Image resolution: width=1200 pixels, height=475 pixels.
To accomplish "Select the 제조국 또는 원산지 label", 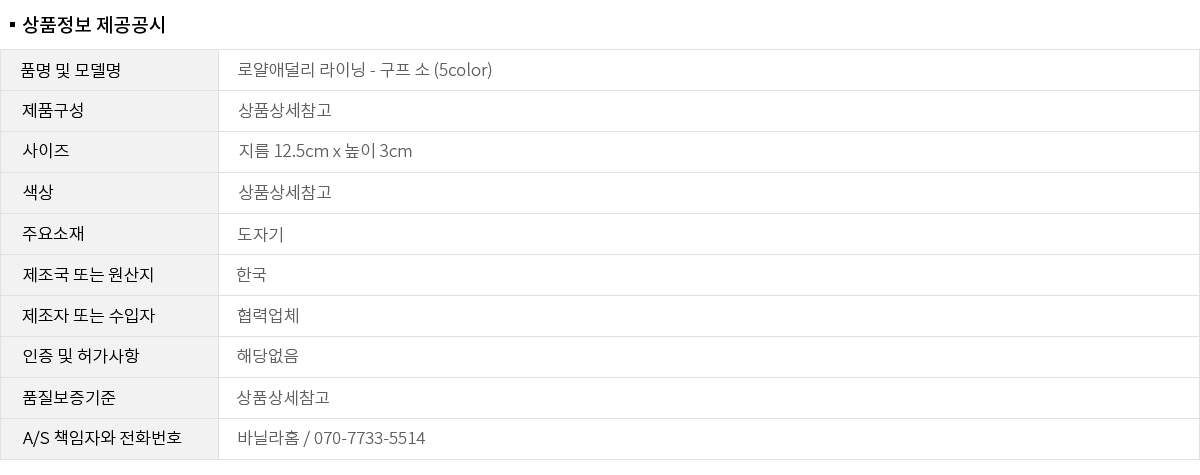I will pyautogui.click(x=88, y=275).
